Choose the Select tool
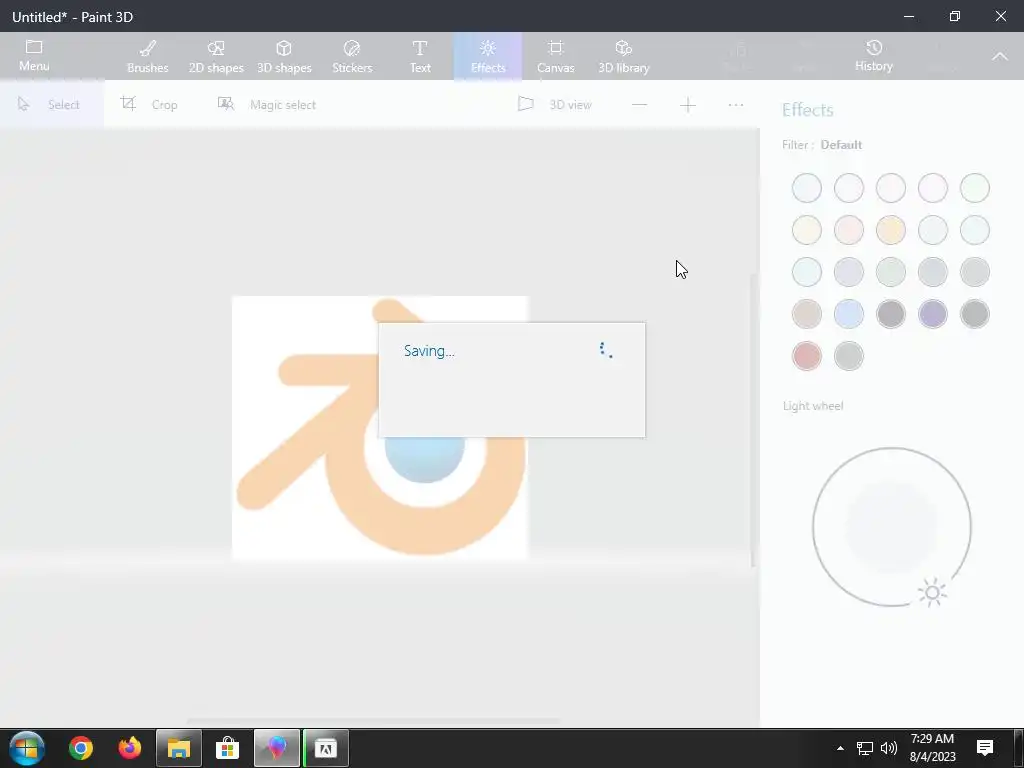Screen dimensions: 1024x768 52,104
